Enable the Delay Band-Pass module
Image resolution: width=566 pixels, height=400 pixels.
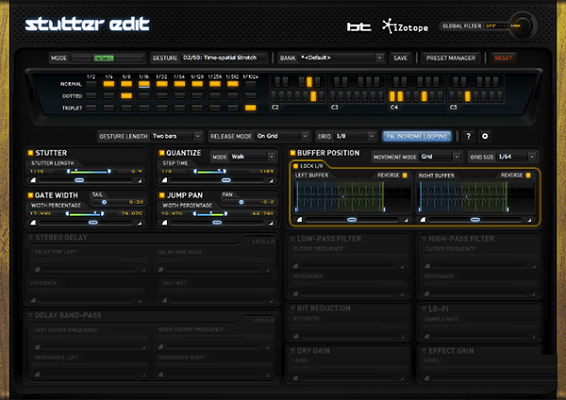31,315
